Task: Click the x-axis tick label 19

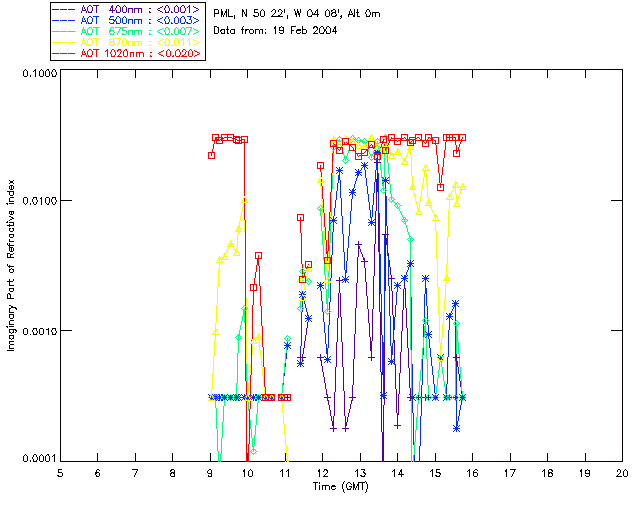Action: pyautogui.click(x=585, y=473)
